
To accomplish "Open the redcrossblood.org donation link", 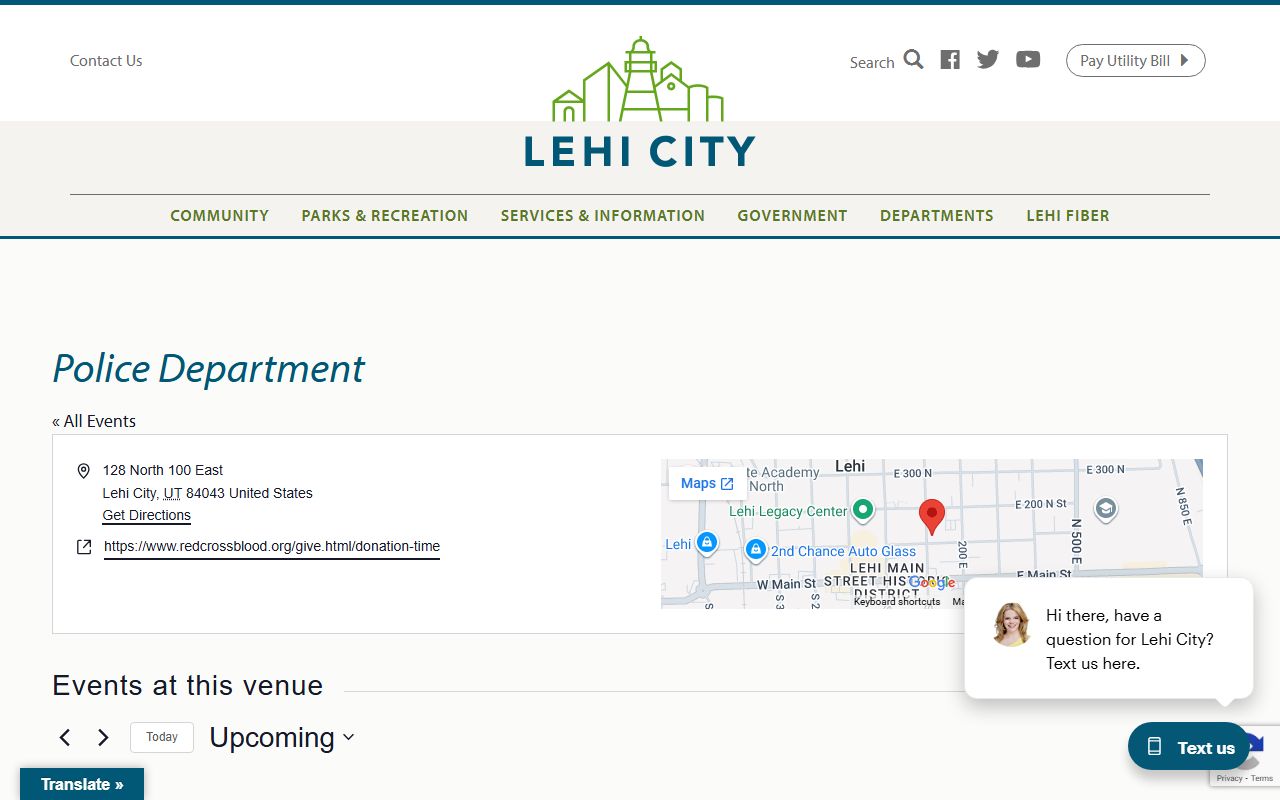I will (272, 547).
